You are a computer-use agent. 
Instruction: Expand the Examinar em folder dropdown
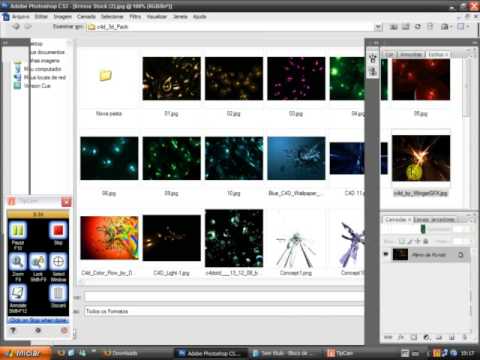click(378, 27)
